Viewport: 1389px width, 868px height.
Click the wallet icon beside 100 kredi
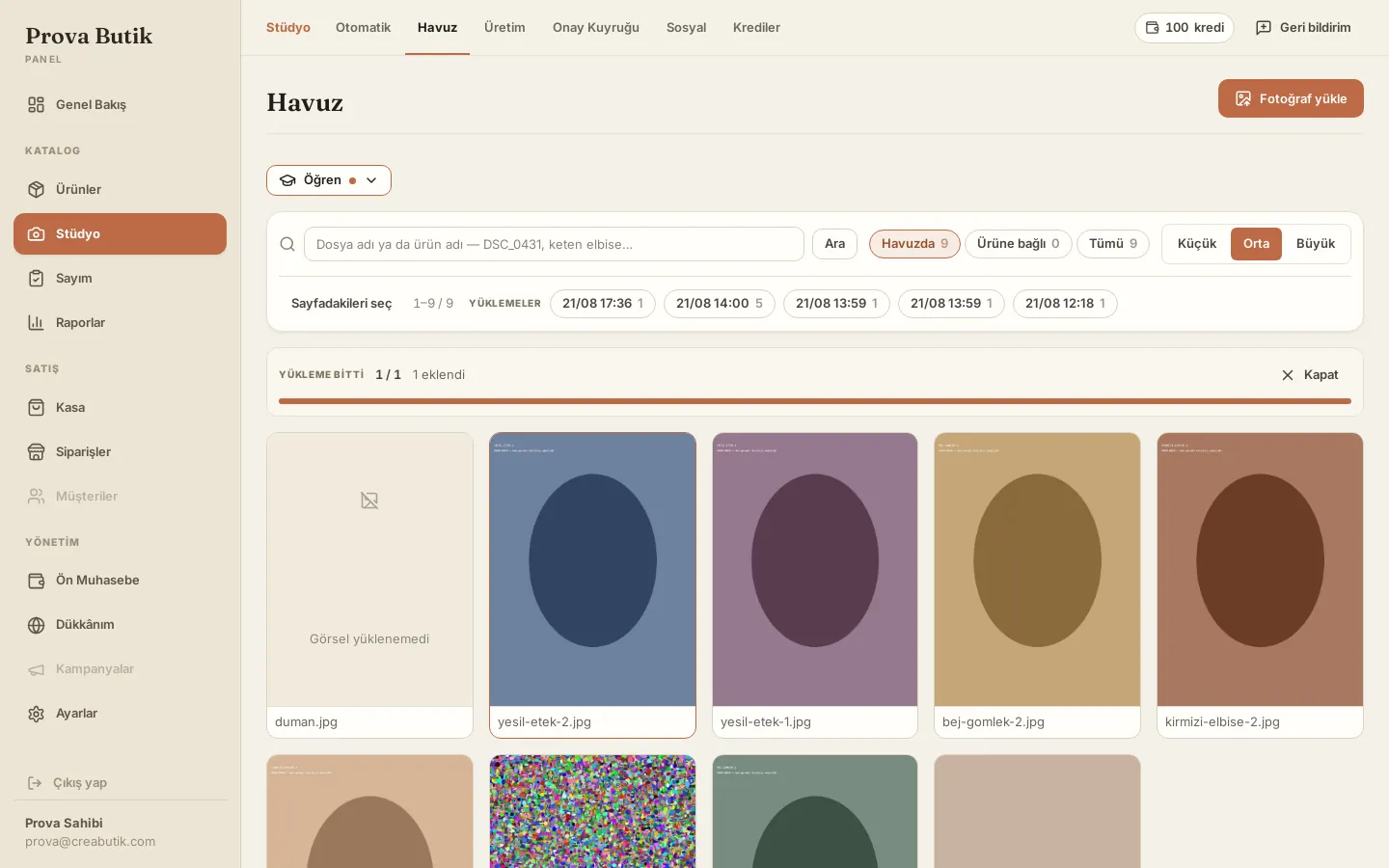(x=1152, y=28)
